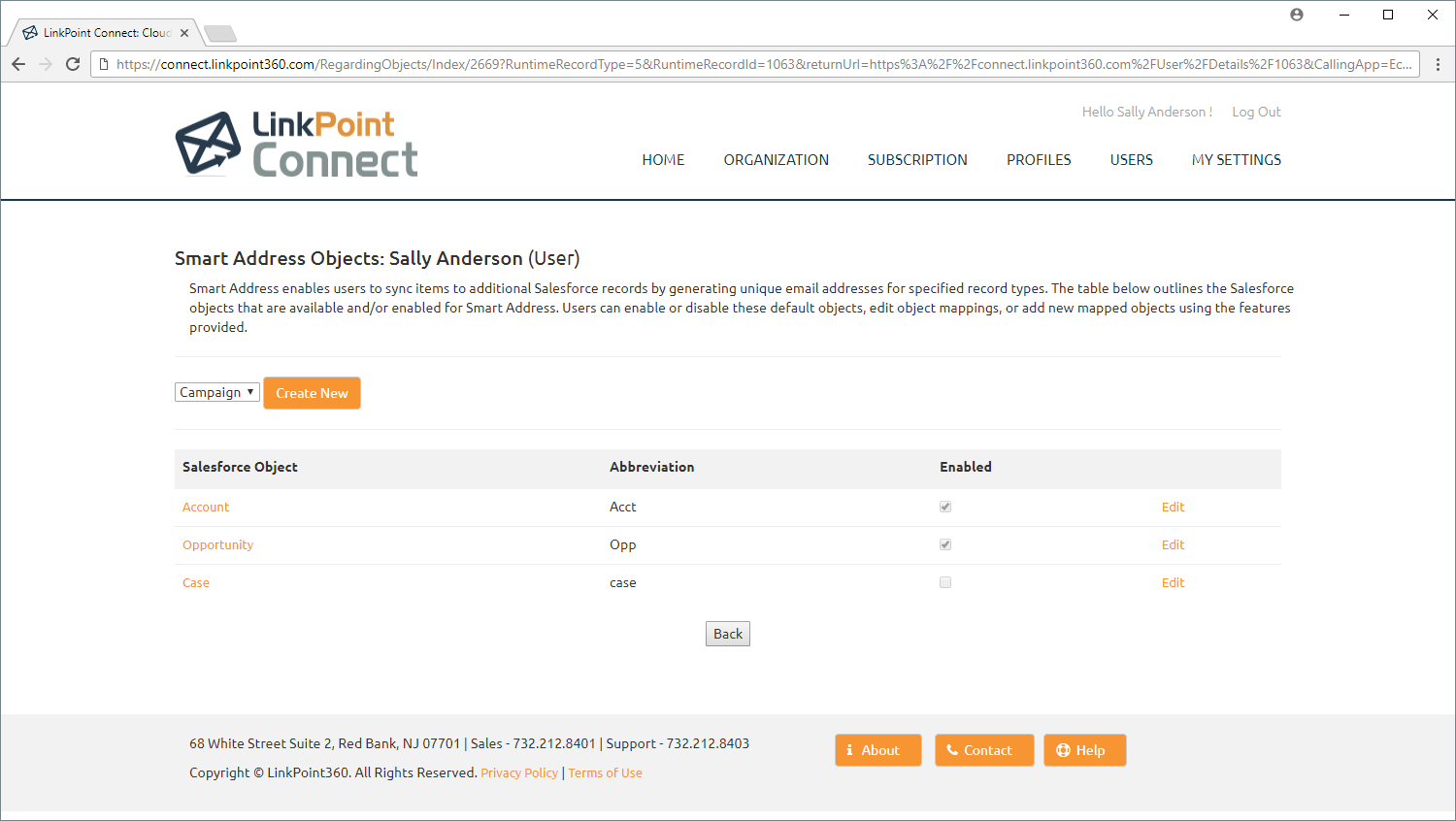Click the browser forward arrow
This screenshot has width=1456, height=821.
(x=46, y=64)
